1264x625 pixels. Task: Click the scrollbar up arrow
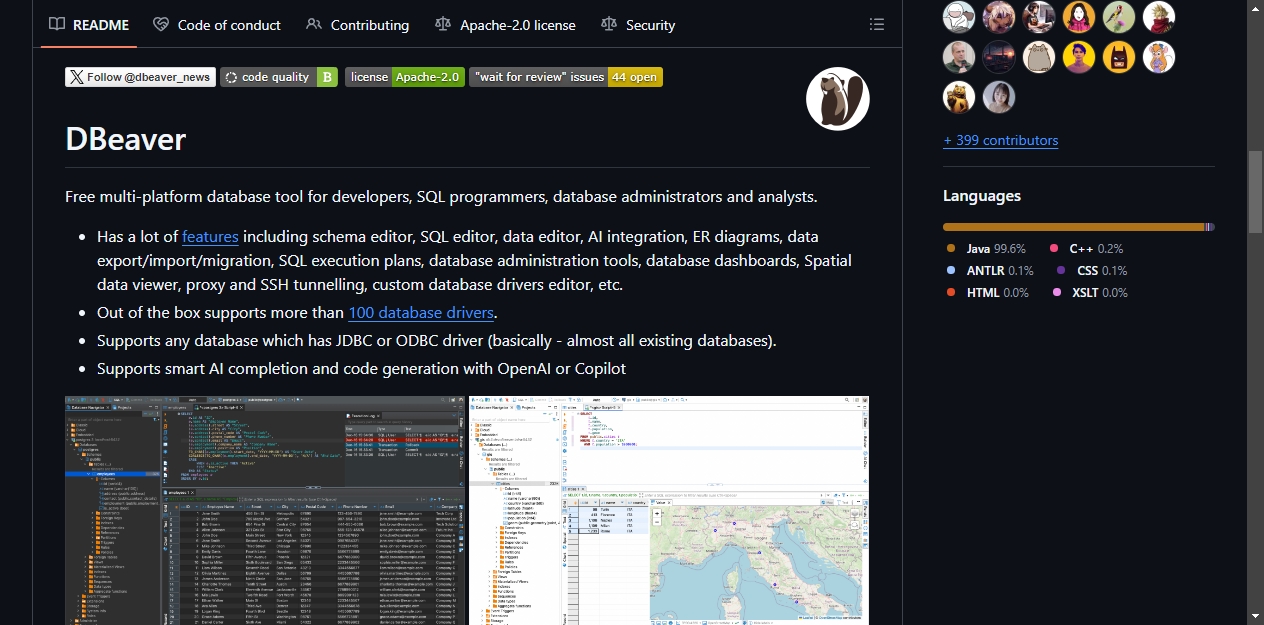(x=1255, y=9)
